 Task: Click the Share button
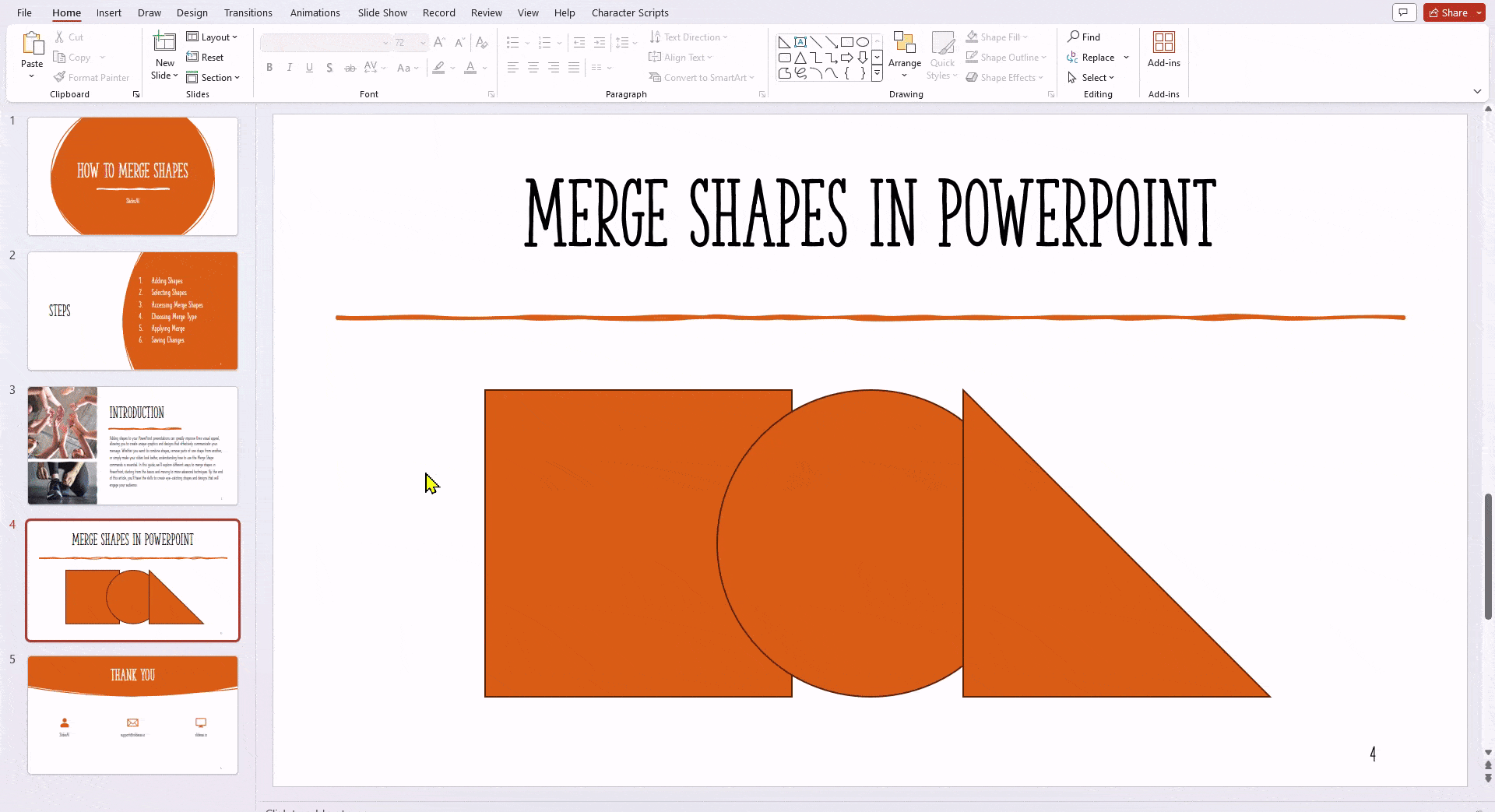coord(1450,12)
